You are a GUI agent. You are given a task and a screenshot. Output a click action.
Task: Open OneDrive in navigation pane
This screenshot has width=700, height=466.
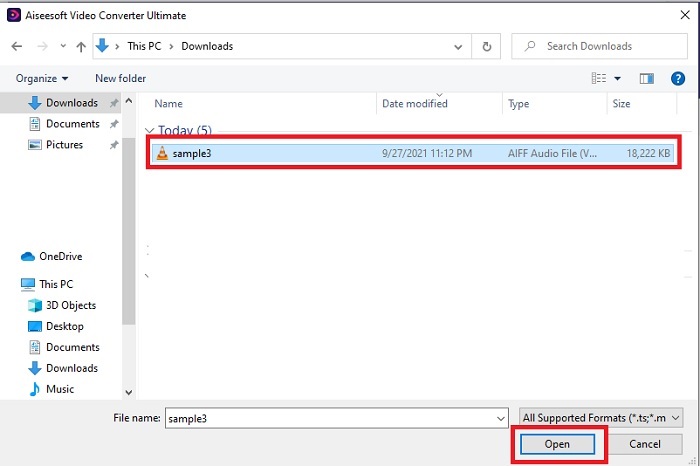tap(52, 257)
